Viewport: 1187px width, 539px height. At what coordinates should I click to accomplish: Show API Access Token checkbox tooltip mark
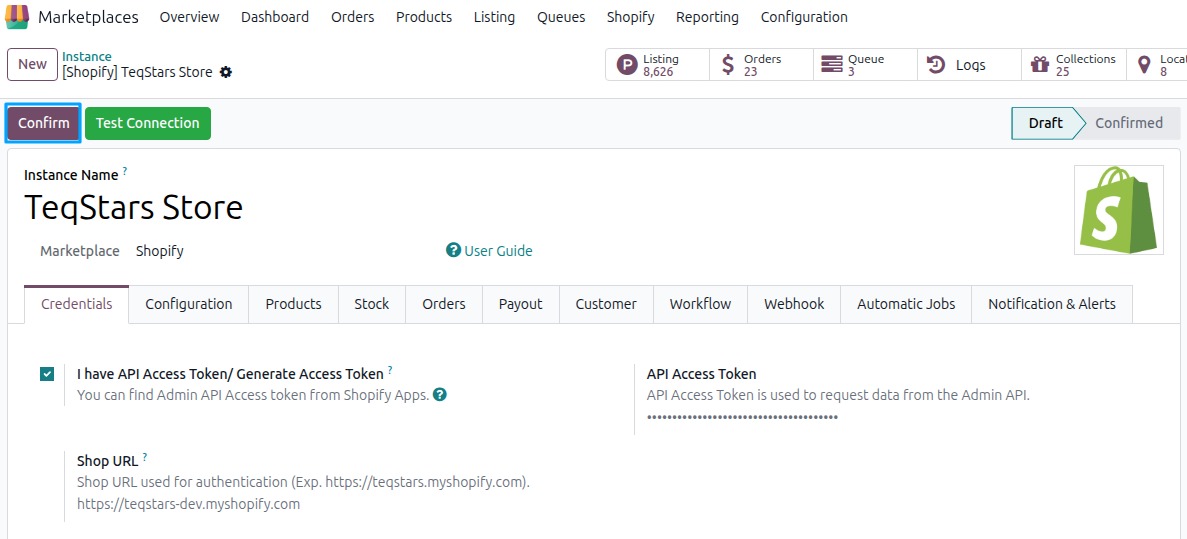click(390, 370)
